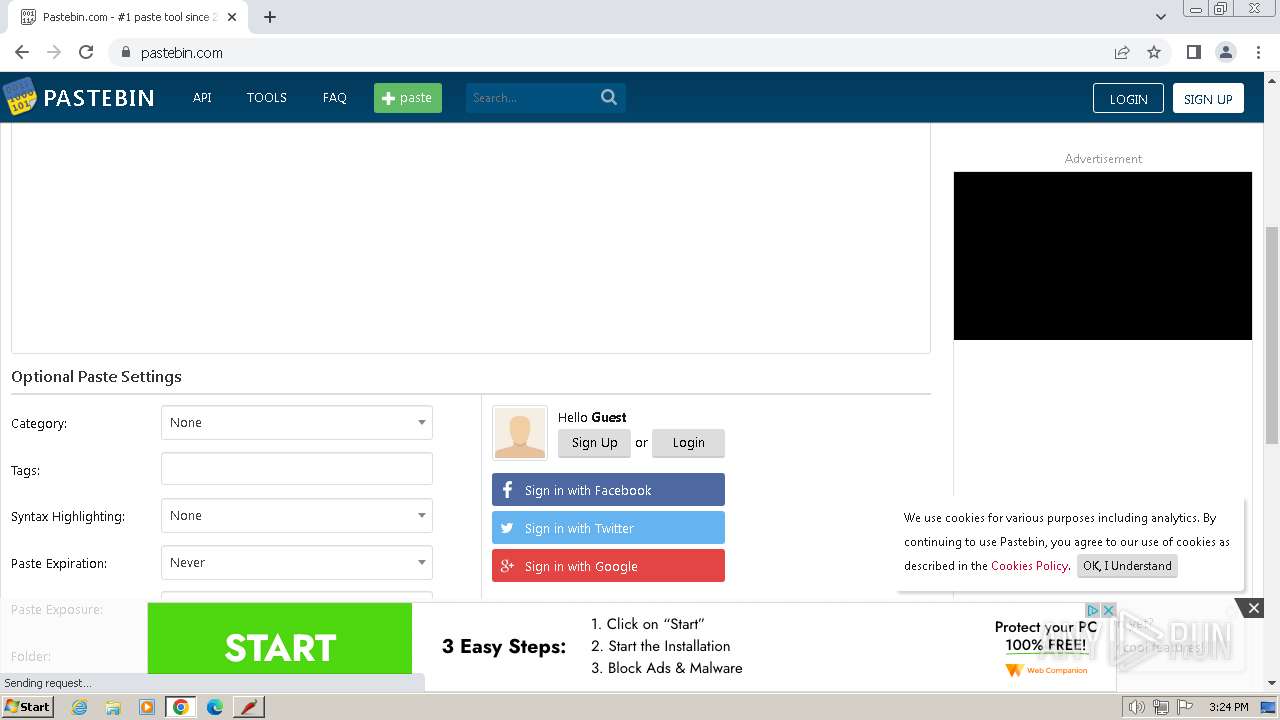This screenshot has width=1280, height=720.
Task: Go back with browser back arrow
Action: click(x=22, y=52)
